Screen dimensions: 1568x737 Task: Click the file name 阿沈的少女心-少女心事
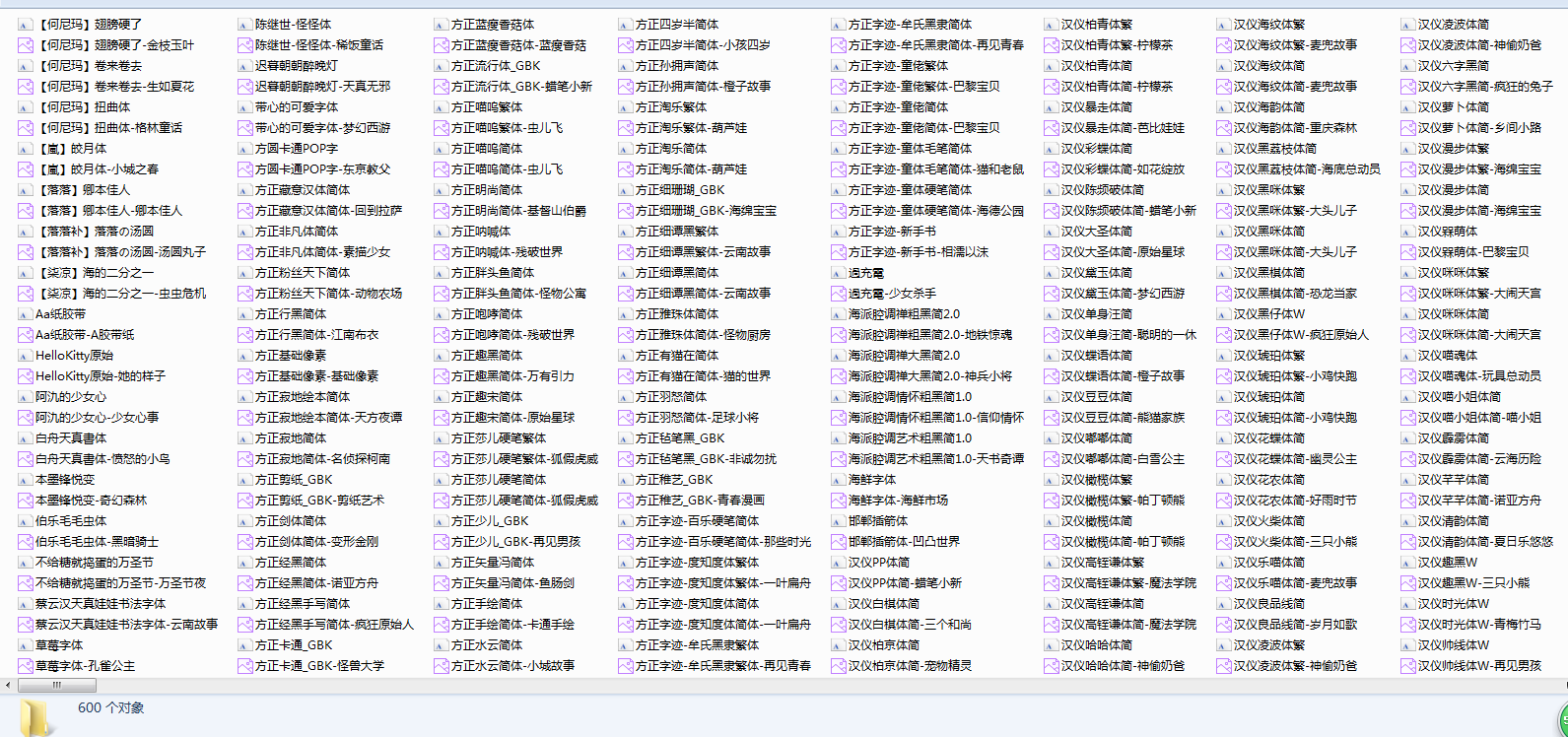click(x=97, y=418)
